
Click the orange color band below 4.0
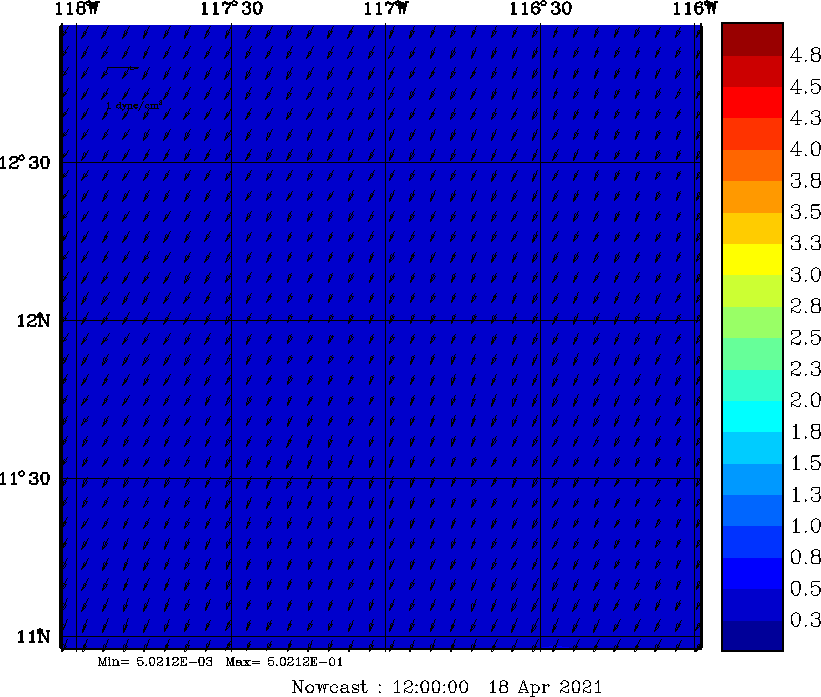(748, 165)
